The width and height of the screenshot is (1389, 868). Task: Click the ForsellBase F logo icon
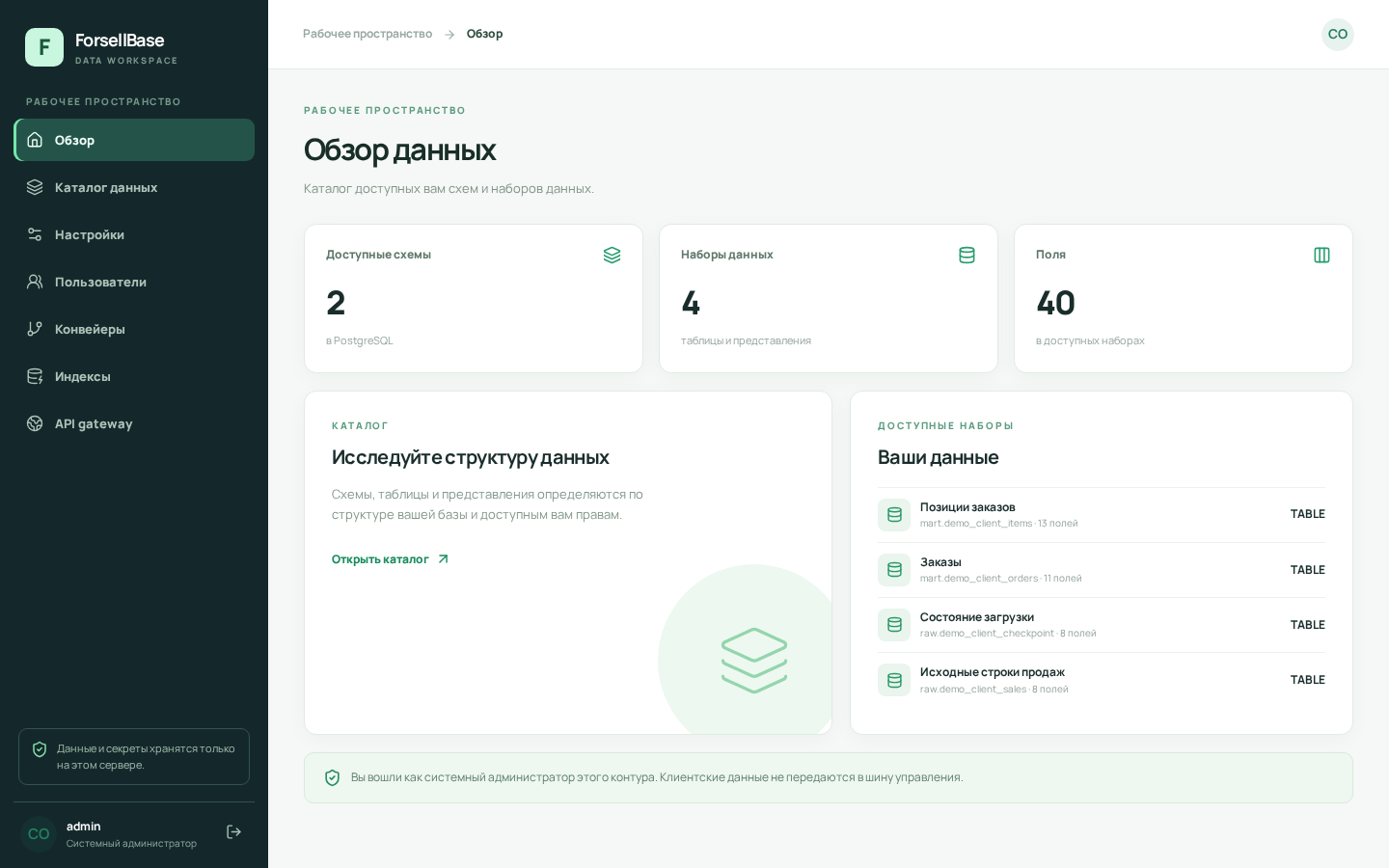[44, 47]
